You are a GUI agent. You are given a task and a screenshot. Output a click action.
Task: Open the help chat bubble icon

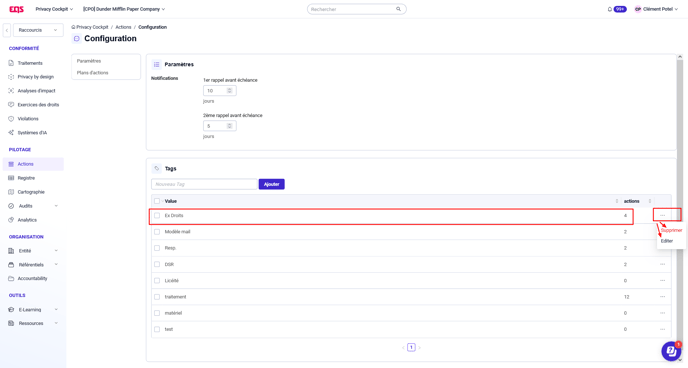tap(671, 350)
